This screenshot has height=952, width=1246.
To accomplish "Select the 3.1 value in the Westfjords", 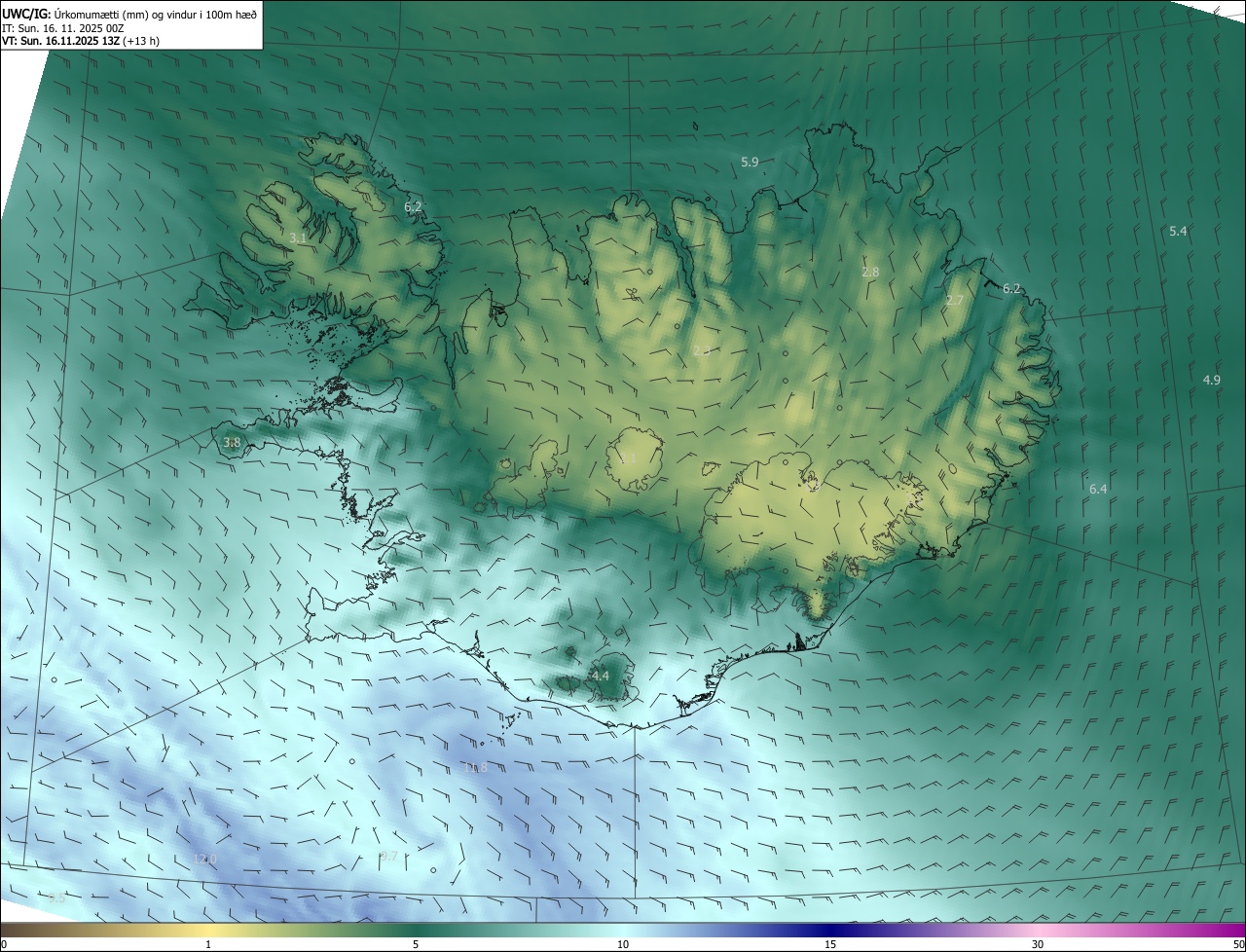I will pos(299,238).
